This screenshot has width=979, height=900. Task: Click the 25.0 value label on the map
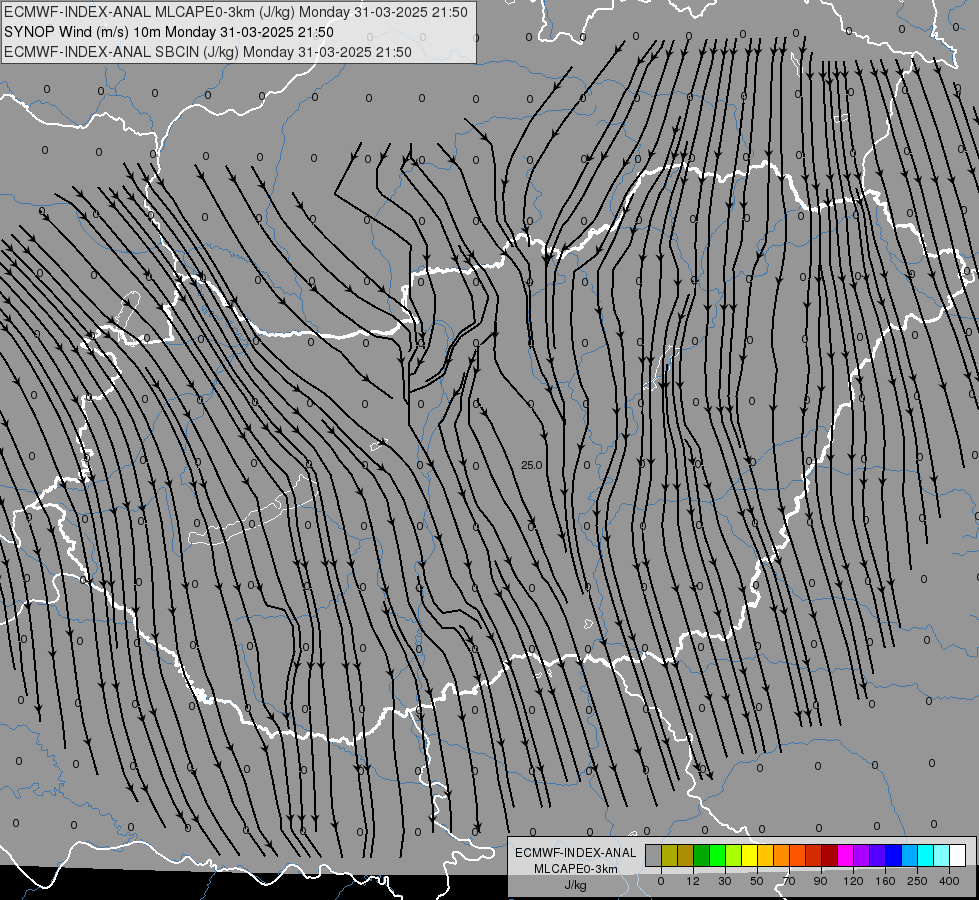[531, 465]
